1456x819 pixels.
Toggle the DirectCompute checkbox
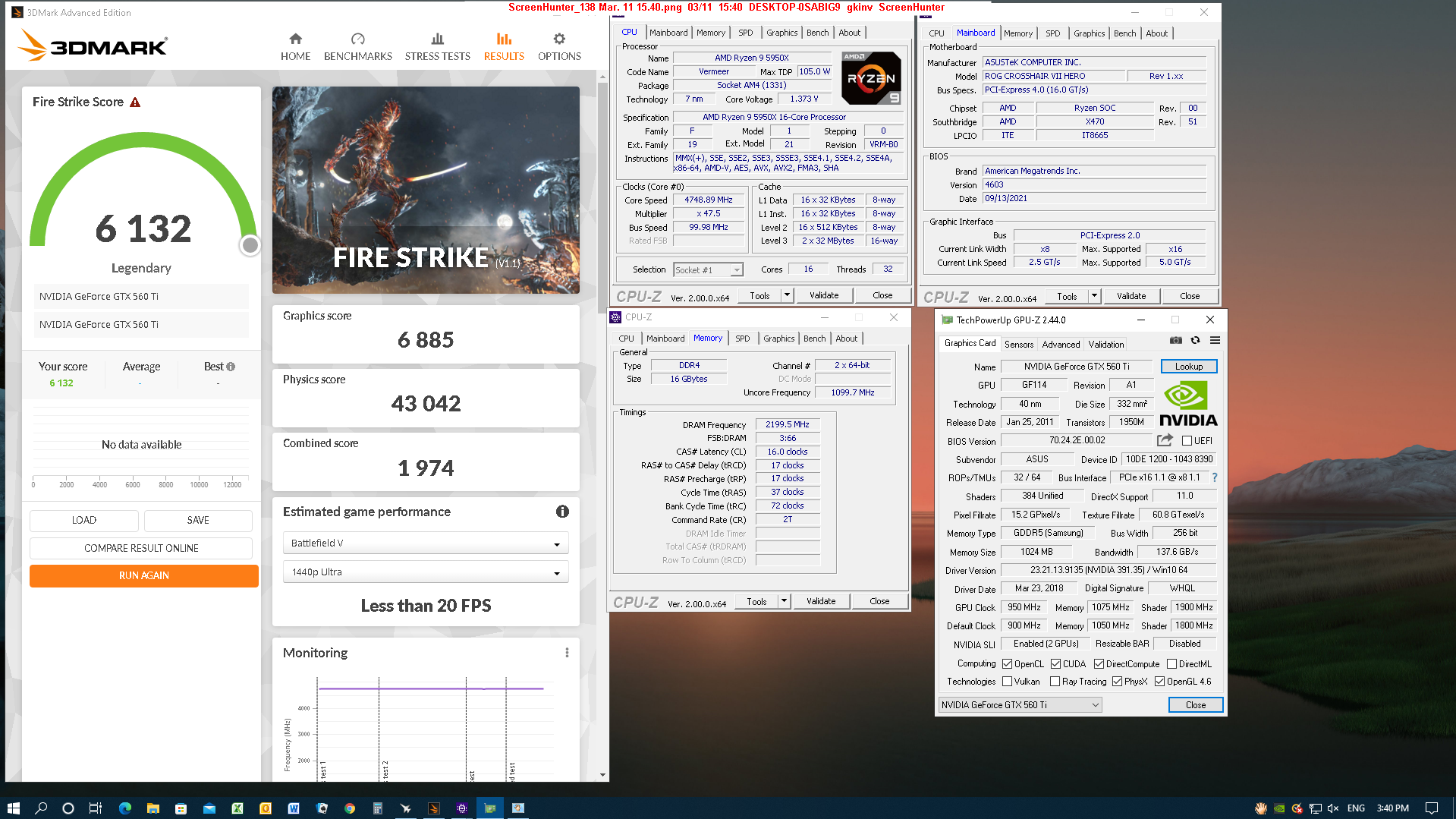(x=1098, y=664)
